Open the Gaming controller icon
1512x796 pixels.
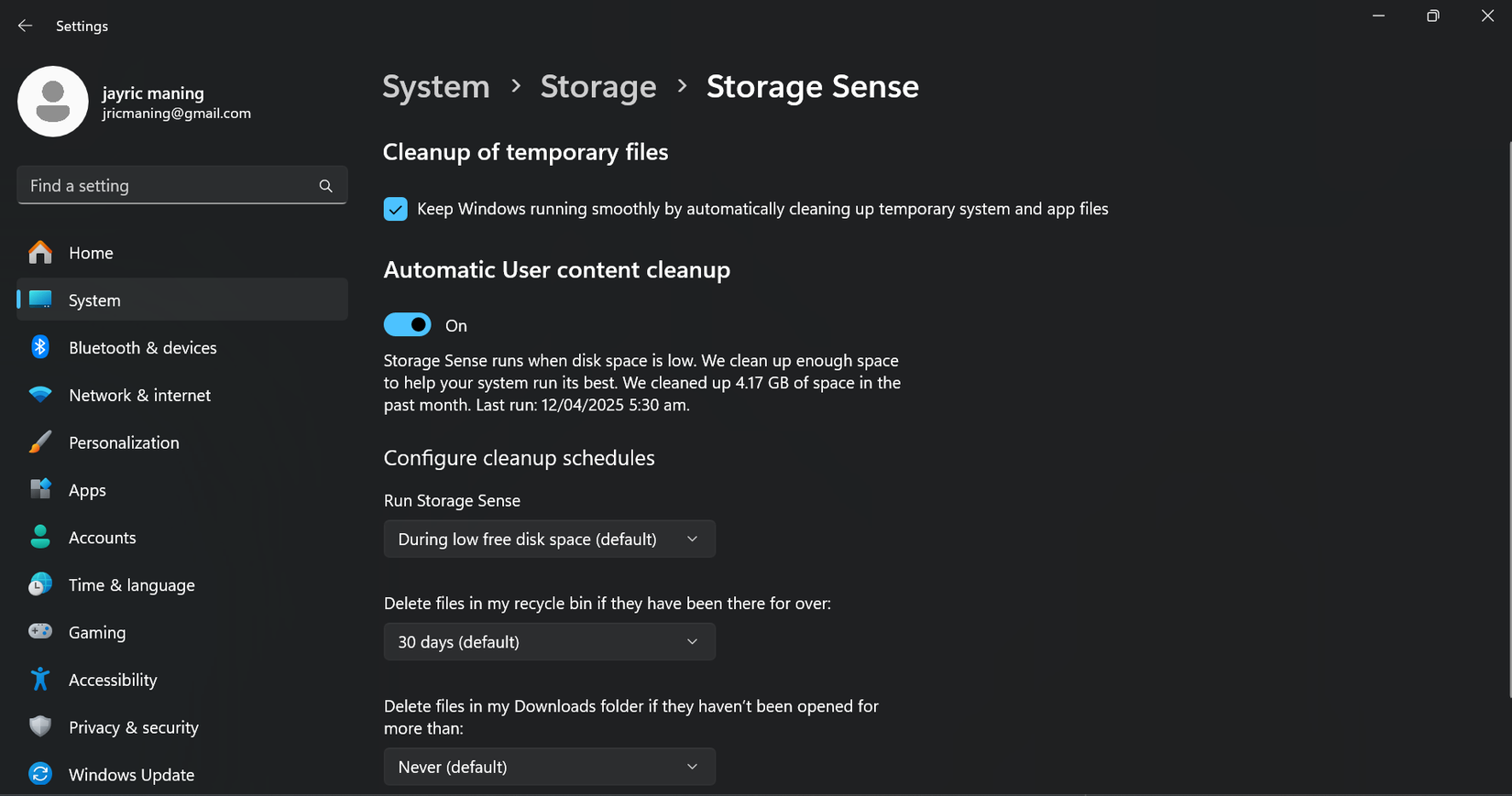(x=40, y=631)
